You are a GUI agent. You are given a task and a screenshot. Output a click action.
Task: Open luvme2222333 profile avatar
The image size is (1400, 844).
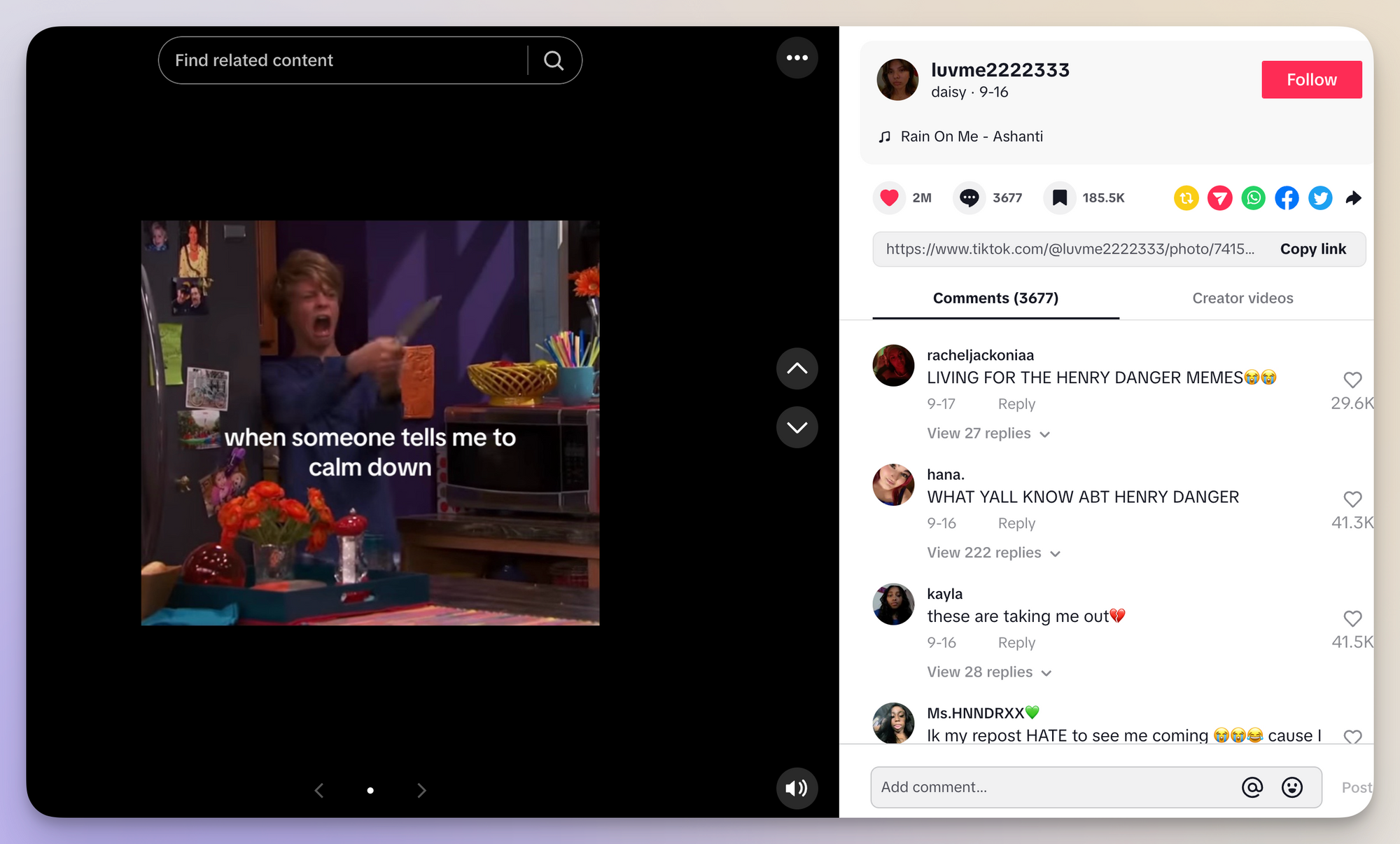(x=897, y=80)
